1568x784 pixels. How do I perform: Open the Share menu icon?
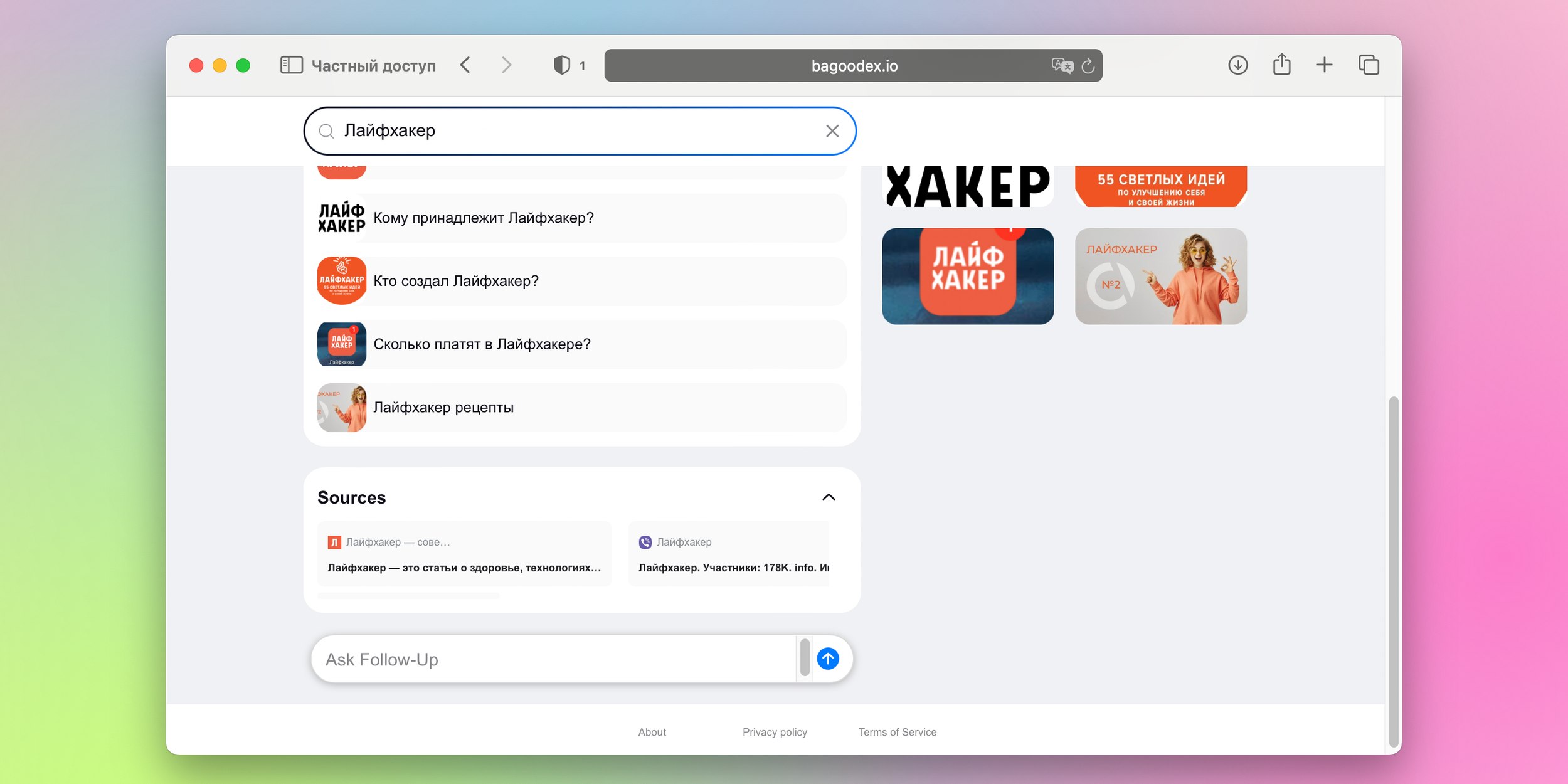[x=1281, y=65]
